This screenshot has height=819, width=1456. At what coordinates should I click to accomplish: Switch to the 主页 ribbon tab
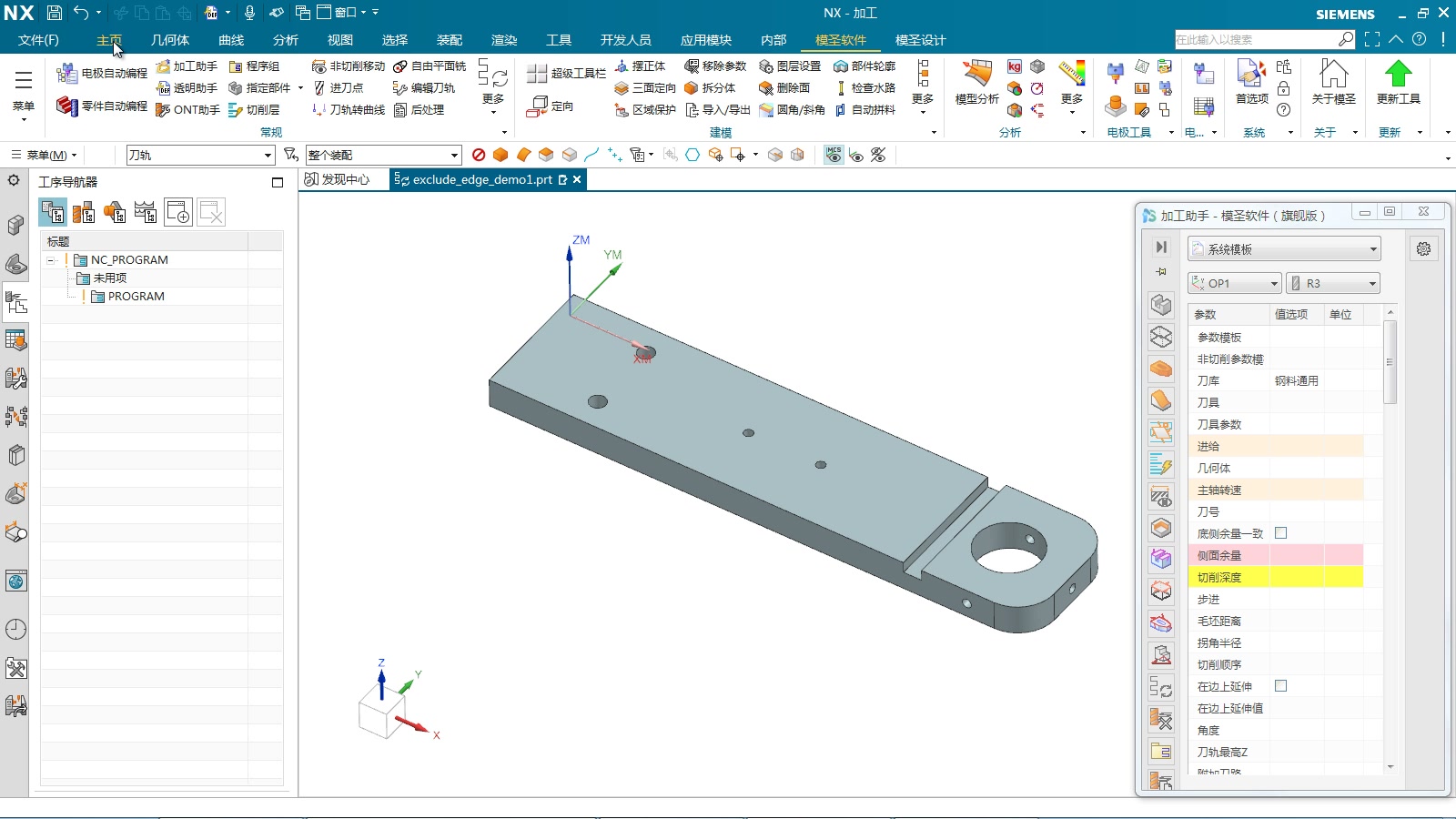[x=109, y=40]
